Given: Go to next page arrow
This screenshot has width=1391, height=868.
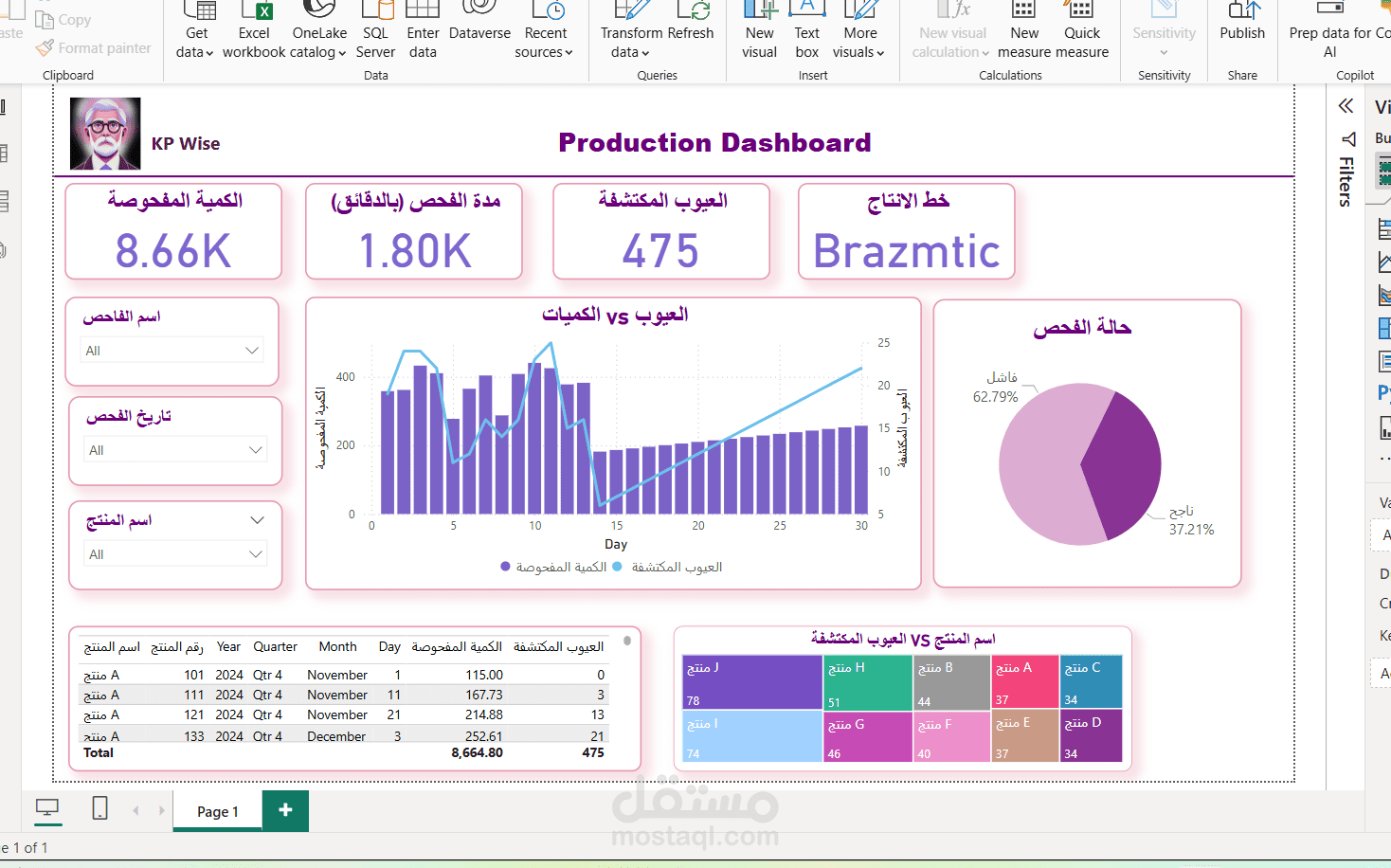Looking at the screenshot, I should tap(162, 810).
